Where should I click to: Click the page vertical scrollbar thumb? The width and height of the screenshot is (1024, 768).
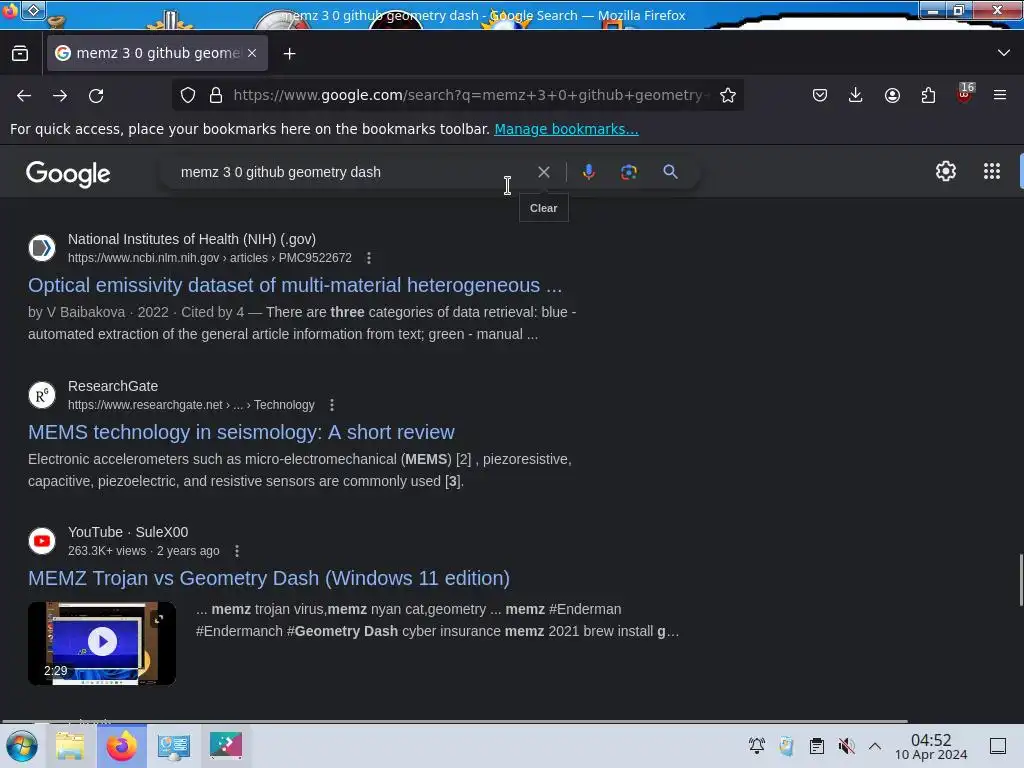tap(1020, 580)
